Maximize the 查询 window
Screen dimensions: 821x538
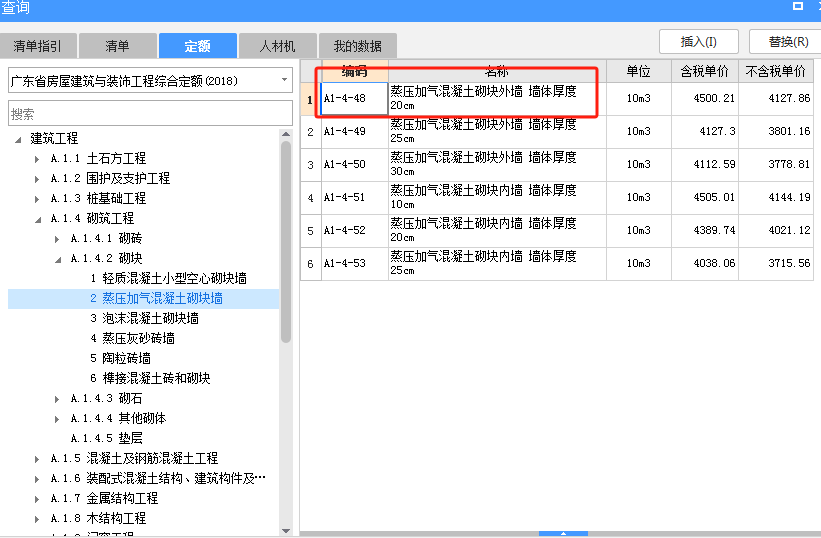(798, 6)
